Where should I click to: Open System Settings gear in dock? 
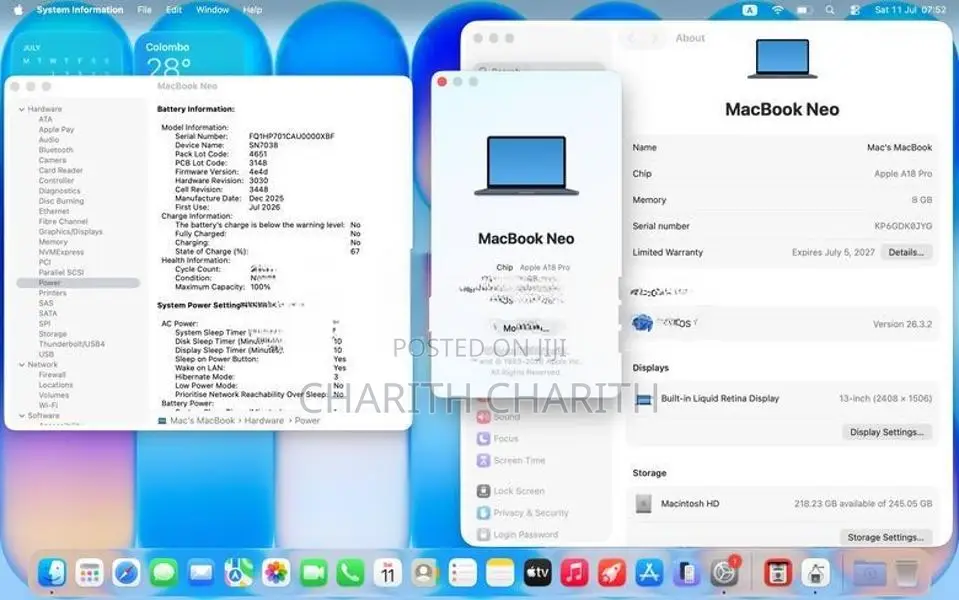click(x=724, y=573)
